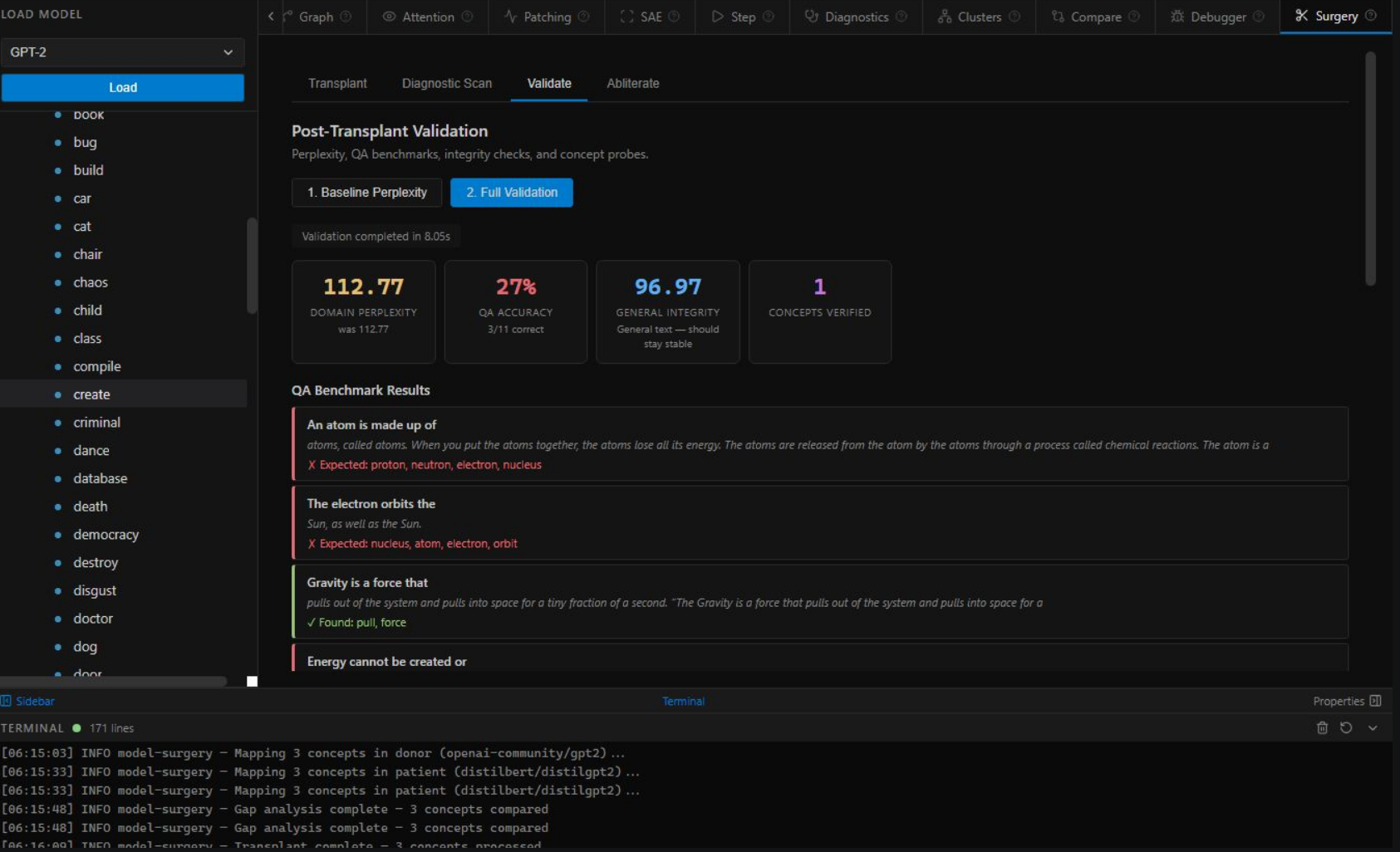Collapse the terminal using the chevron
Screen dimensions: 1400x852
[x=1373, y=727]
